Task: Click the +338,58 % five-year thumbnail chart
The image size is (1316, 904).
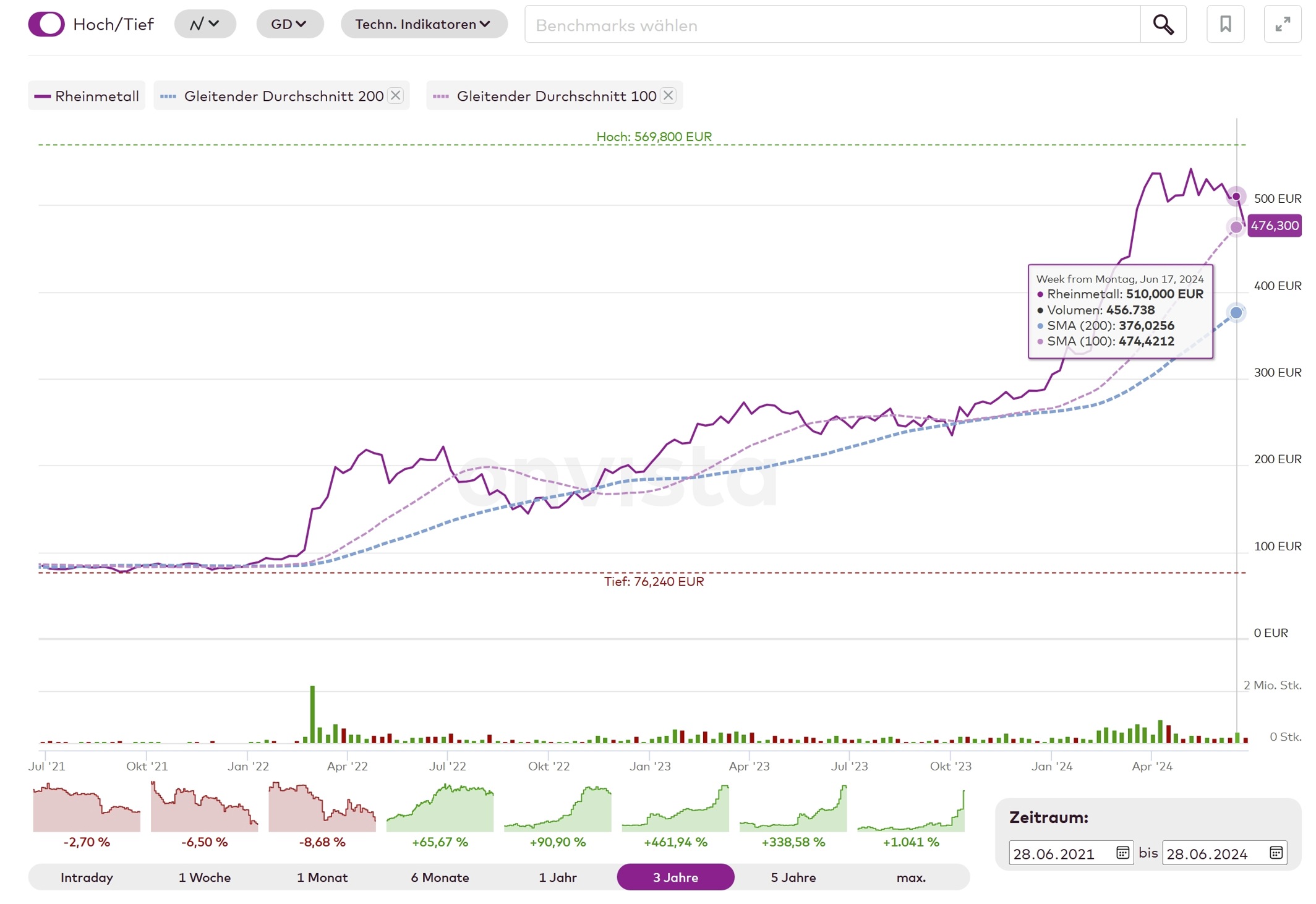Action: (793, 808)
